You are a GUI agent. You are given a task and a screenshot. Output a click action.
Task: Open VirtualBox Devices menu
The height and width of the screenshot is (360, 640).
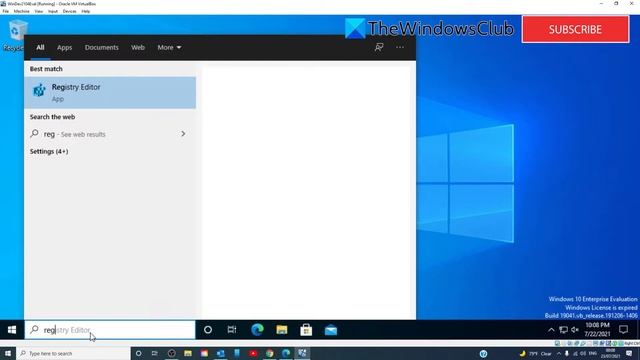click(69, 11)
